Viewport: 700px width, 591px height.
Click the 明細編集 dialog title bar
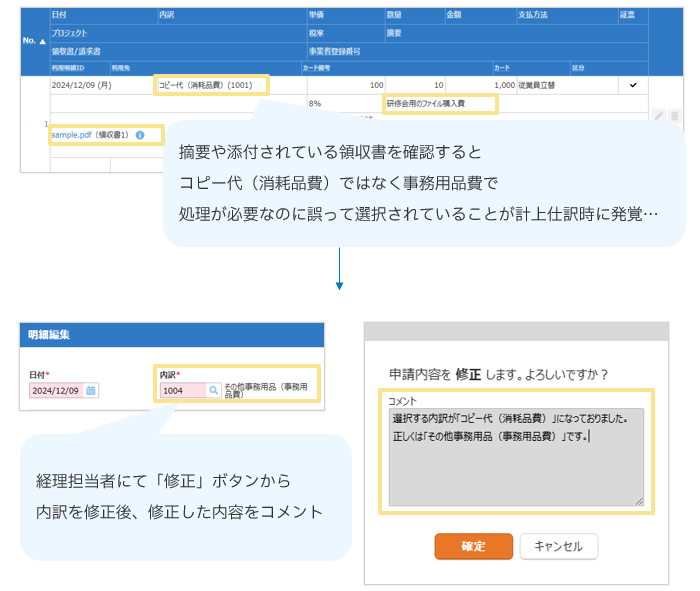click(172, 335)
